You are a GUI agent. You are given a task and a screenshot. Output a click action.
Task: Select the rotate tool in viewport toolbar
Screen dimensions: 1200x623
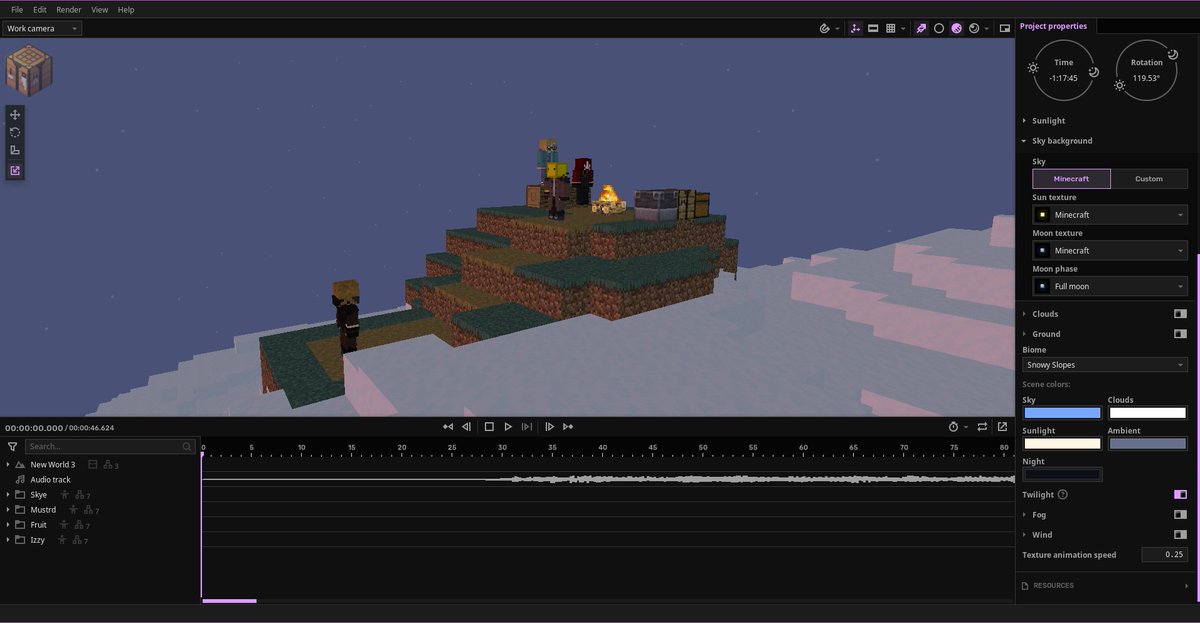(x=15, y=132)
